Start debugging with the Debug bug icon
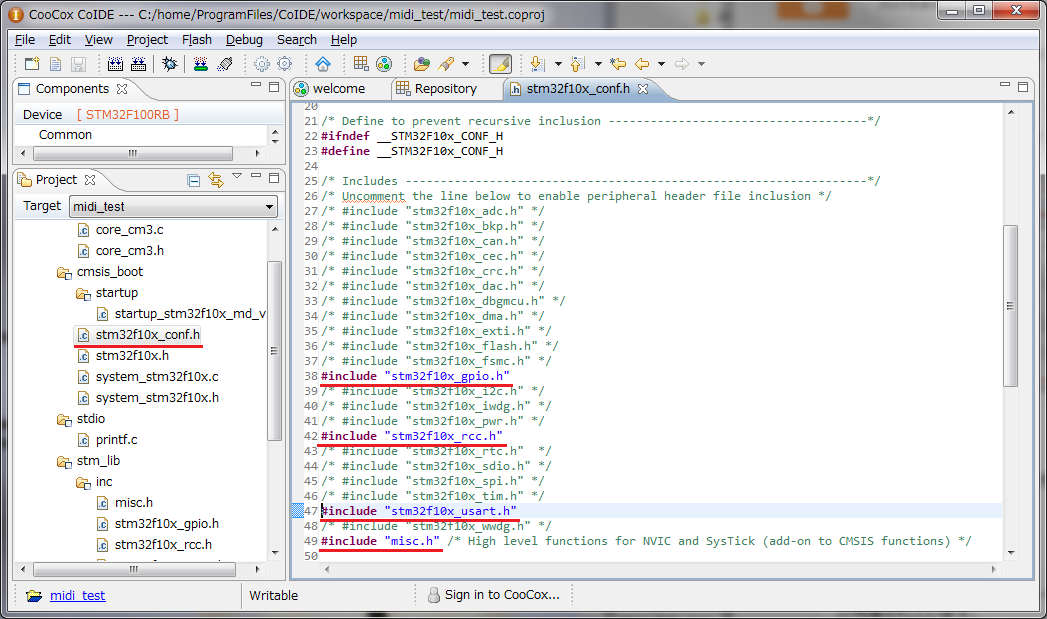This screenshot has height=619, width=1047. [x=170, y=63]
